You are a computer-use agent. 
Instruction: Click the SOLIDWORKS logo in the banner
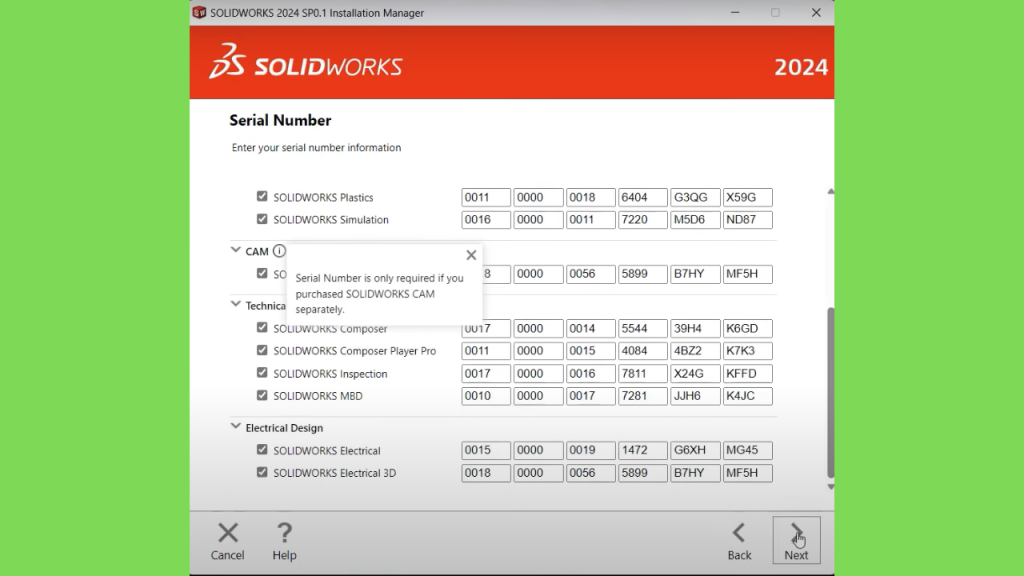point(306,63)
